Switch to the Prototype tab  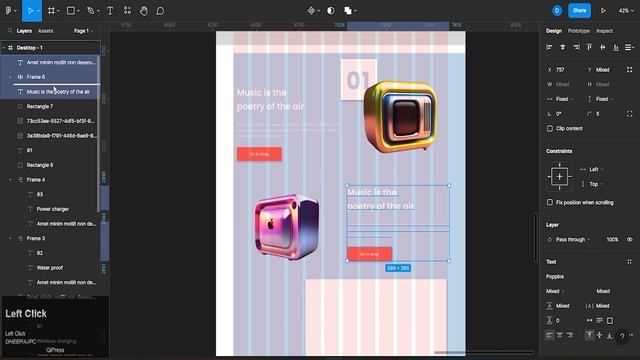579,31
